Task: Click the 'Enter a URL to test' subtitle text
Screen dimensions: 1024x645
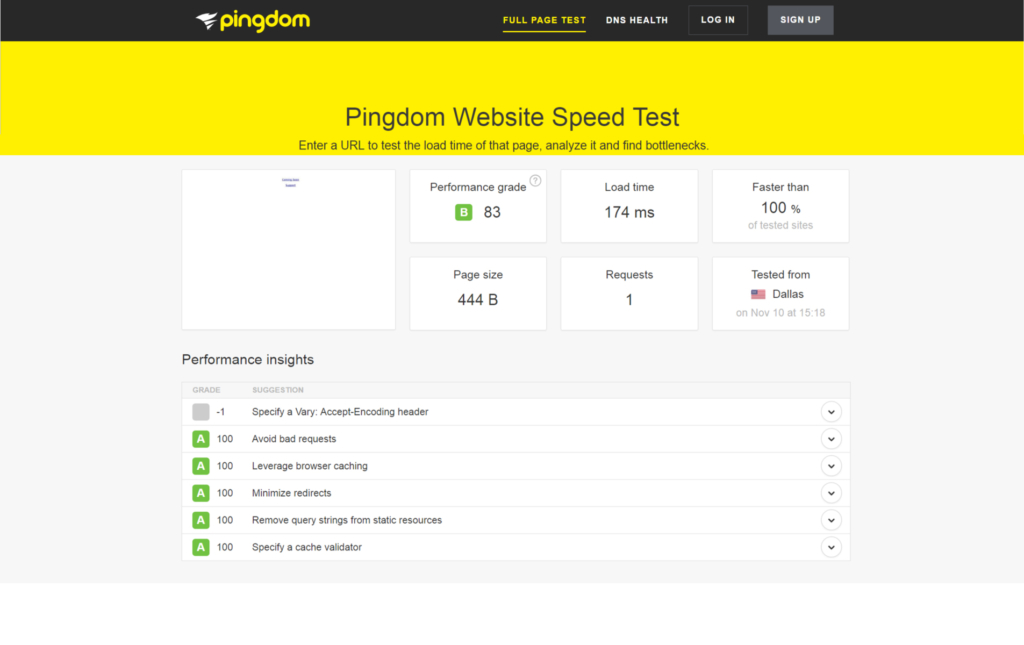Action: point(504,146)
